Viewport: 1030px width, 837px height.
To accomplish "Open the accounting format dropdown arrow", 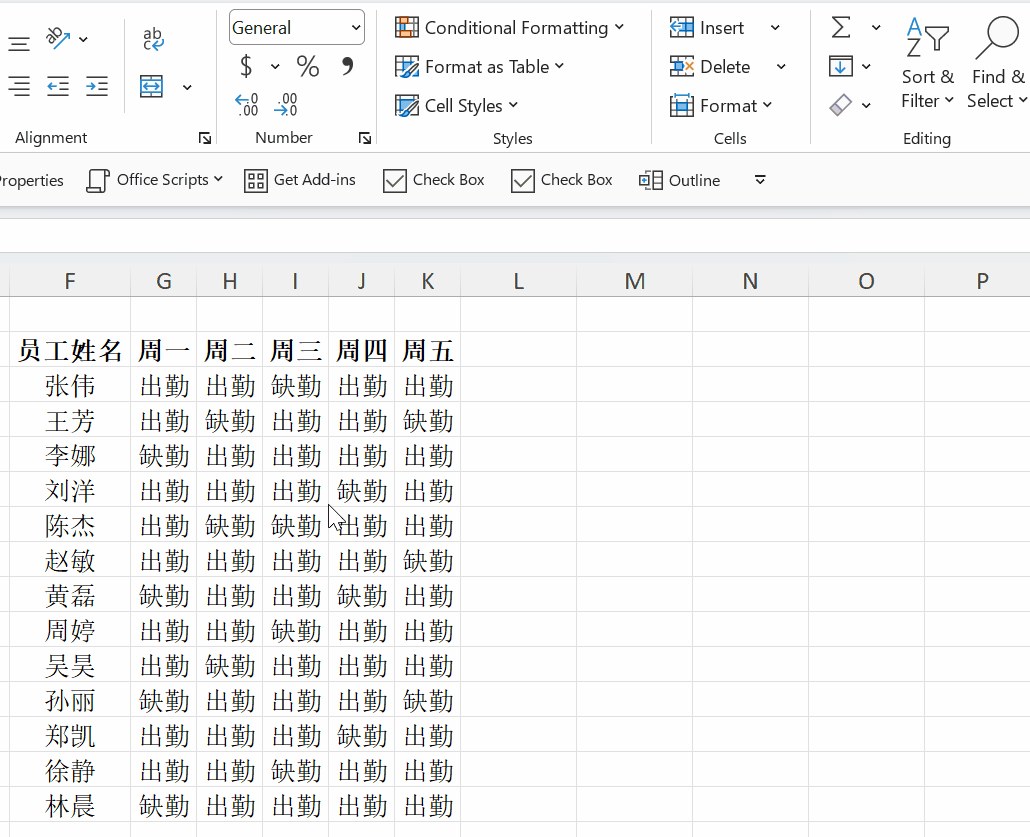I will 275,66.
